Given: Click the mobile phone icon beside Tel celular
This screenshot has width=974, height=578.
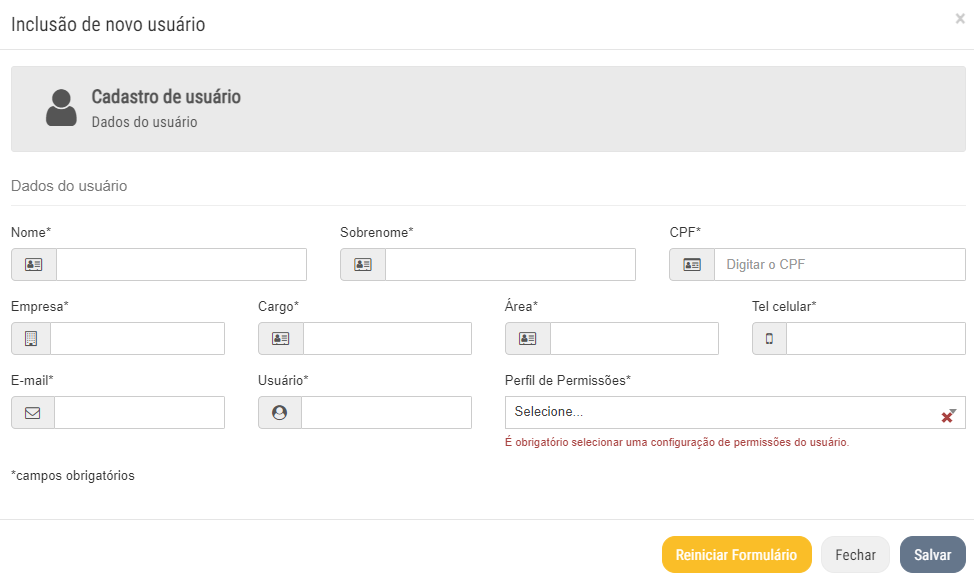Looking at the screenshot, I should (x=769, y=339).
